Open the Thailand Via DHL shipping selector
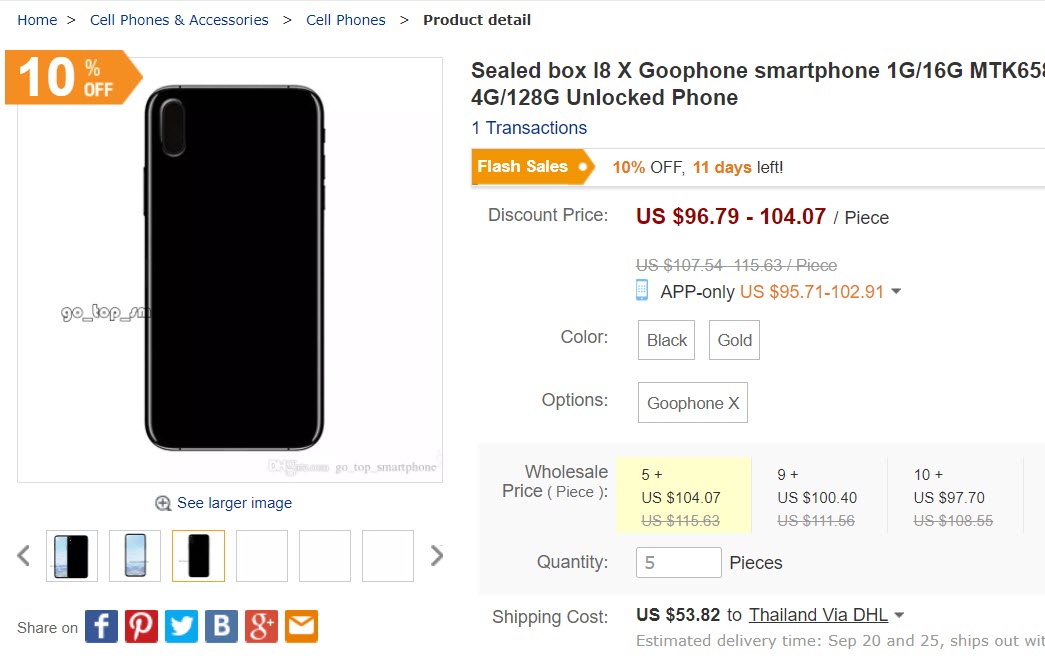 pyautogui.click(x=820, y=617)
